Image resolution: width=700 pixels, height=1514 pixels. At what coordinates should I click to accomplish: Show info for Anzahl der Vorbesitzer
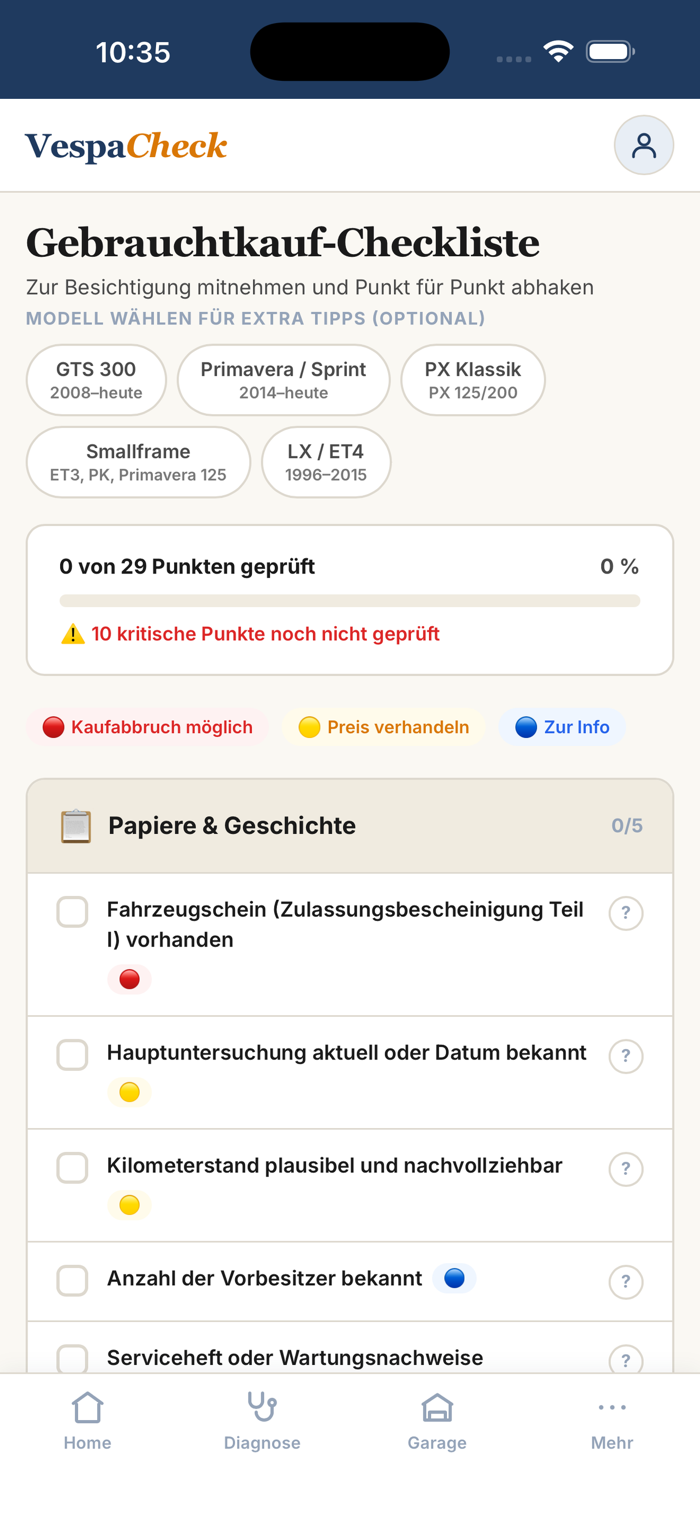pos(626,1282)
